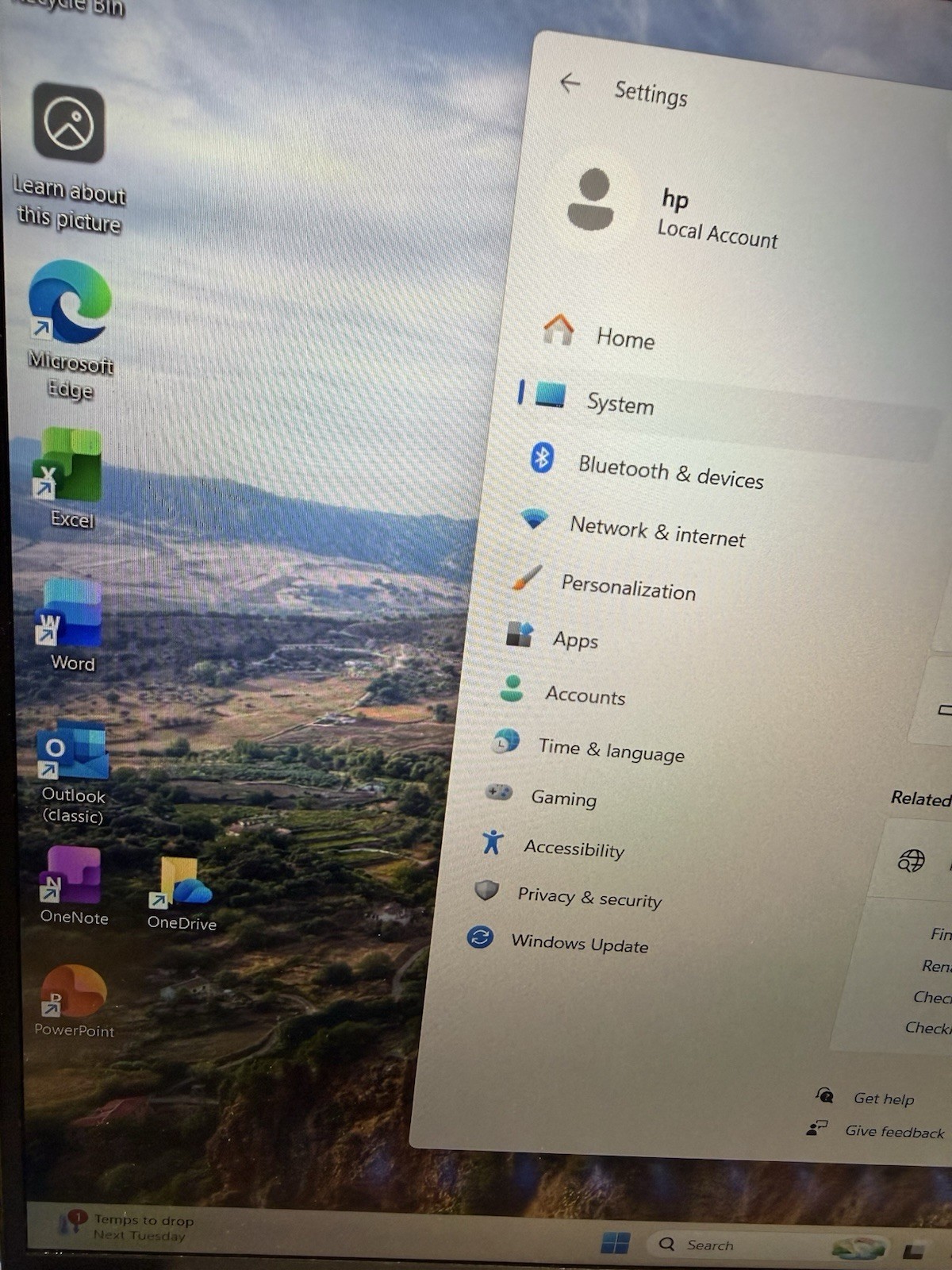Click the Home house icon
This screenshot has height=1270, width=952.
point(559,329)
